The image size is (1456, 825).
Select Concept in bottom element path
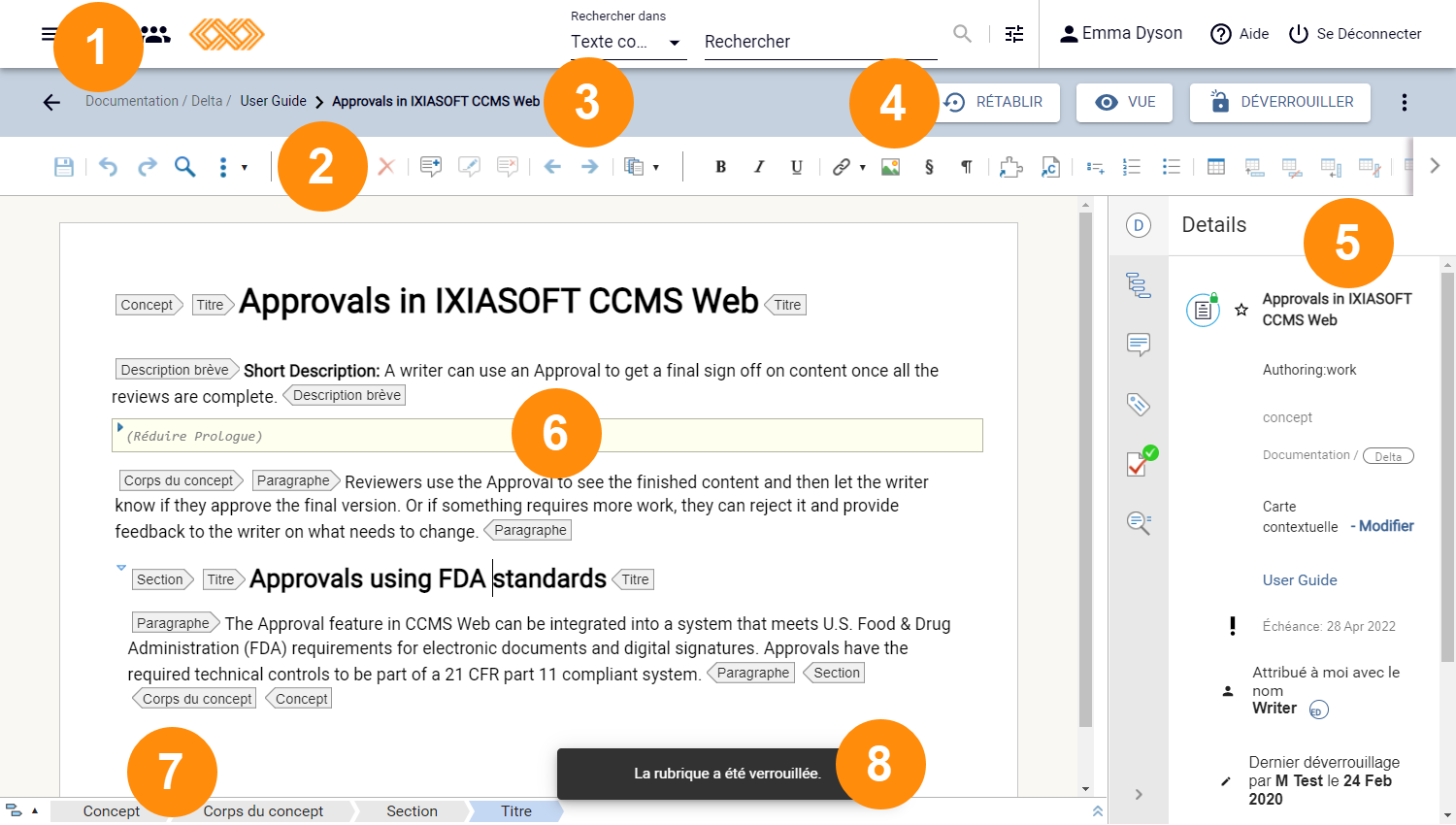(112, 811)
